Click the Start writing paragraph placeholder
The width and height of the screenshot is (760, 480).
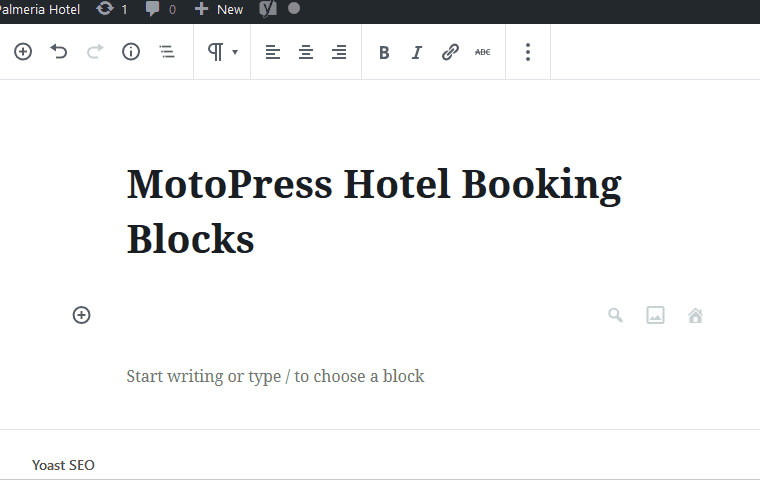[x=275, y=376]
